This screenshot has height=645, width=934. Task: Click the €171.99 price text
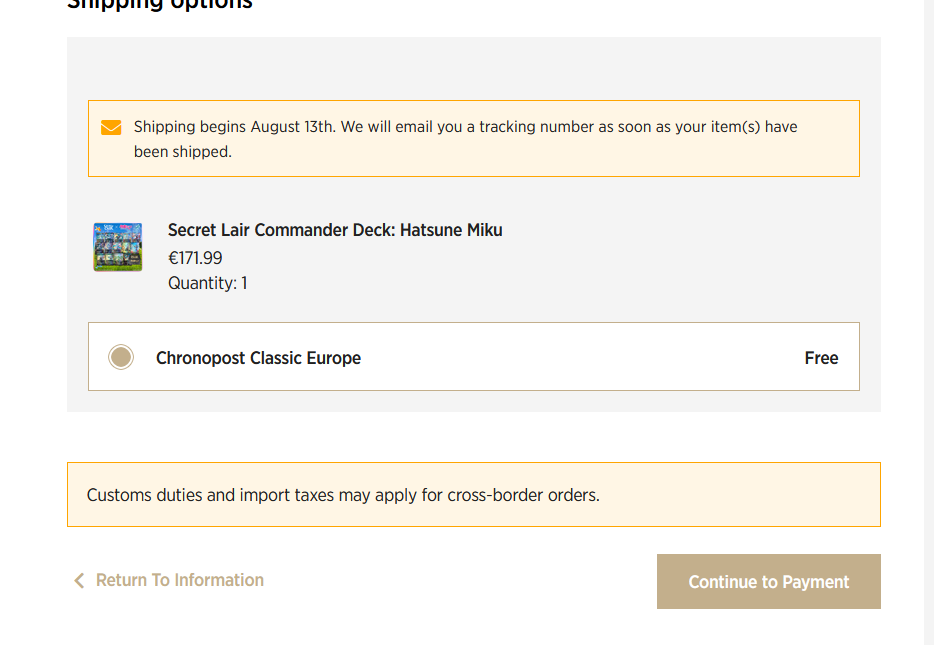tap(195, 258)
